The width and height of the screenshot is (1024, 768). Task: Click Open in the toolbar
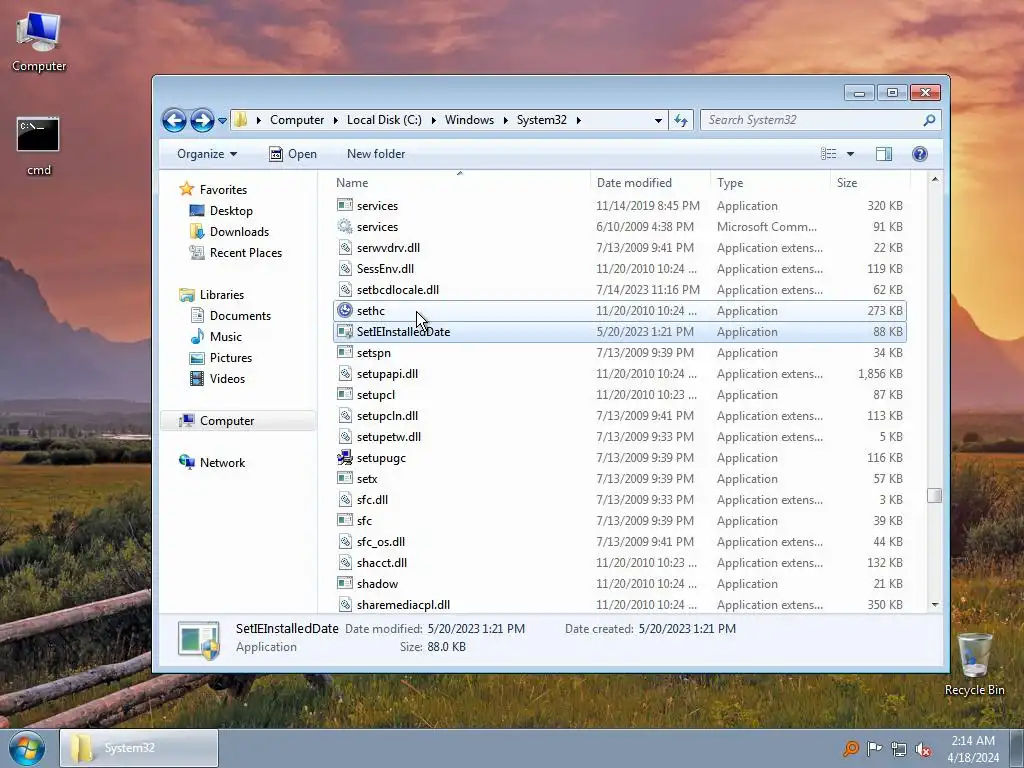click(293, 154)
